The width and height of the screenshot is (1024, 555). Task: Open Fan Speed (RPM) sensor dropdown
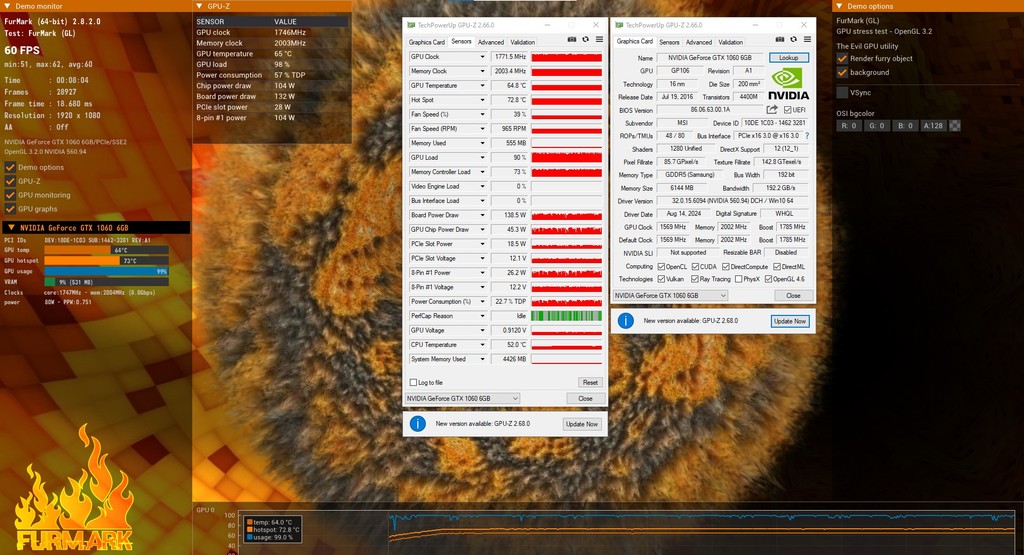click(483, 129)
